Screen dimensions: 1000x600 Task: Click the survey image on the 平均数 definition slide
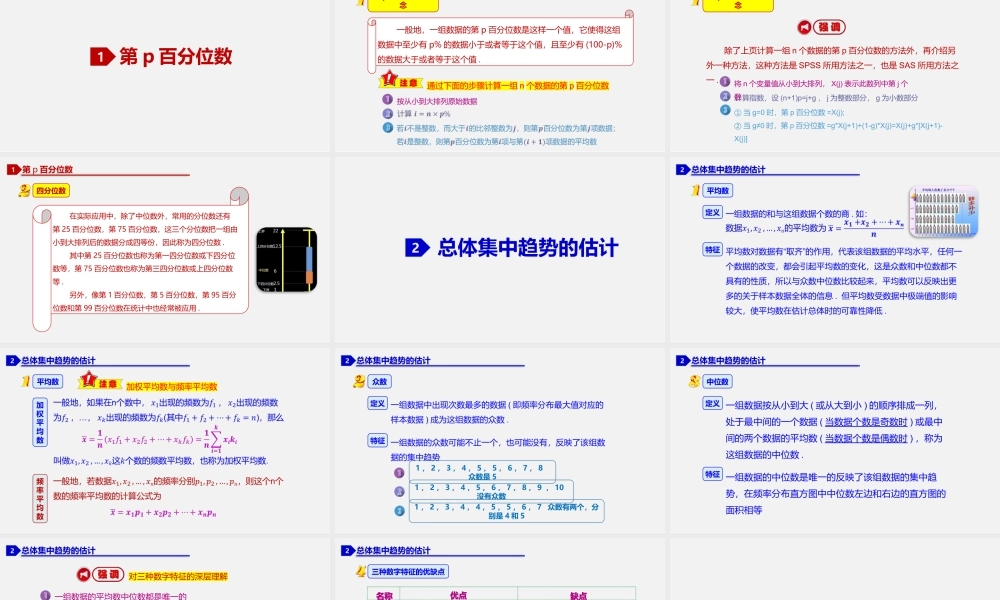click(943, 212)
